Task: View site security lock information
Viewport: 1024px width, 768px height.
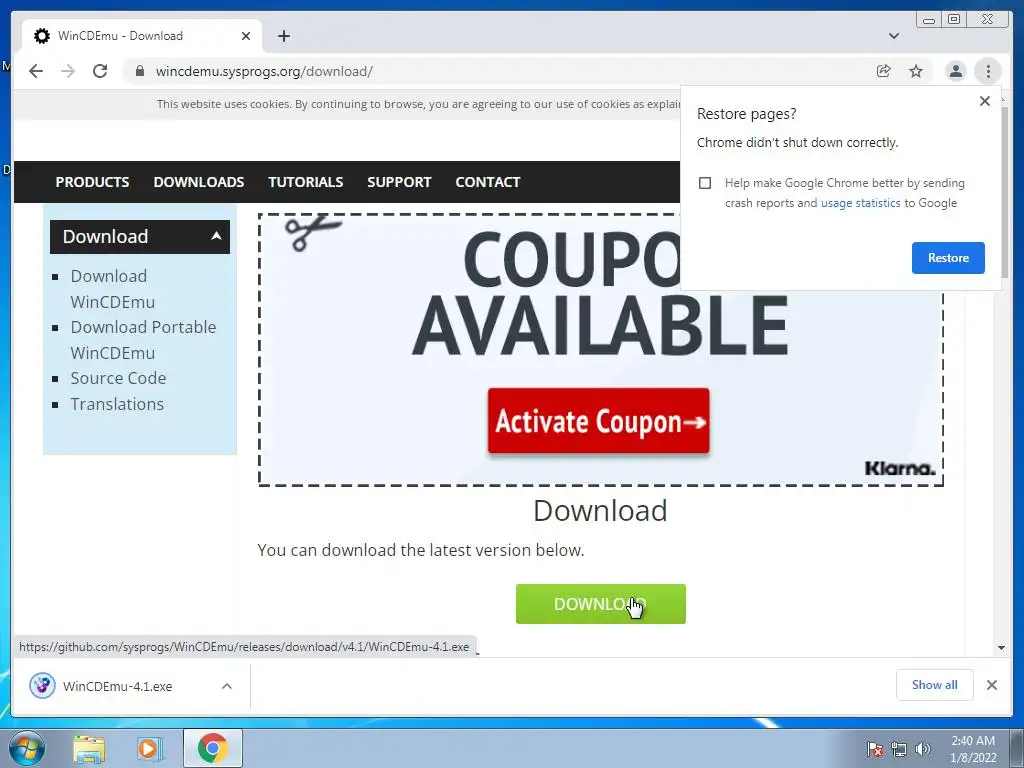Action: pos(140,71)
